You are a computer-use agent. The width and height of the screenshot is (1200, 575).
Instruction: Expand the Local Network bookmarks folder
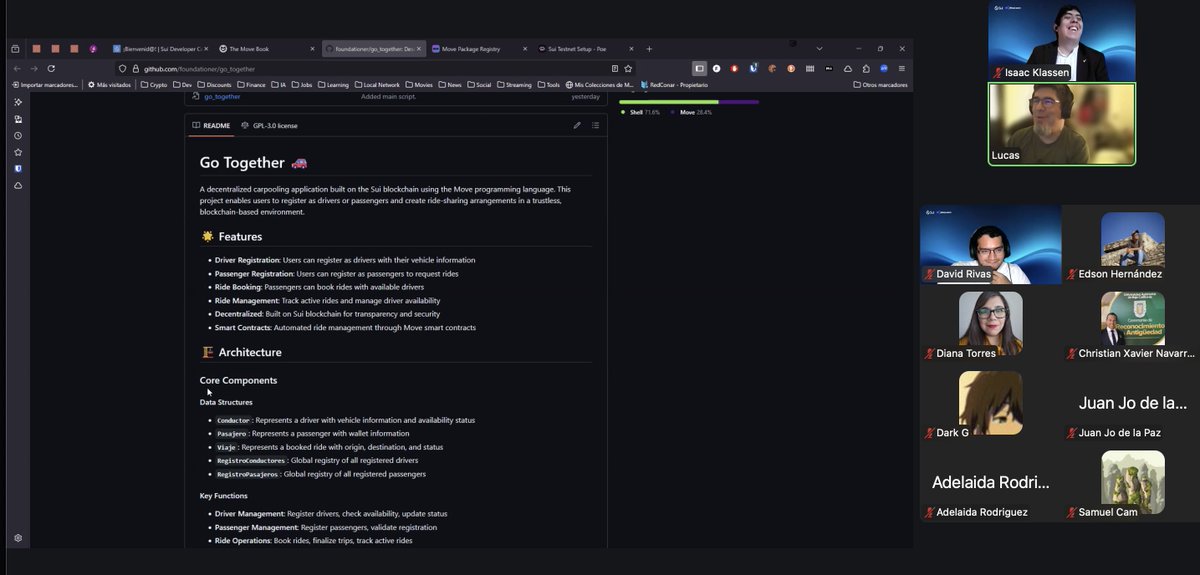click(x=376, y=85)
